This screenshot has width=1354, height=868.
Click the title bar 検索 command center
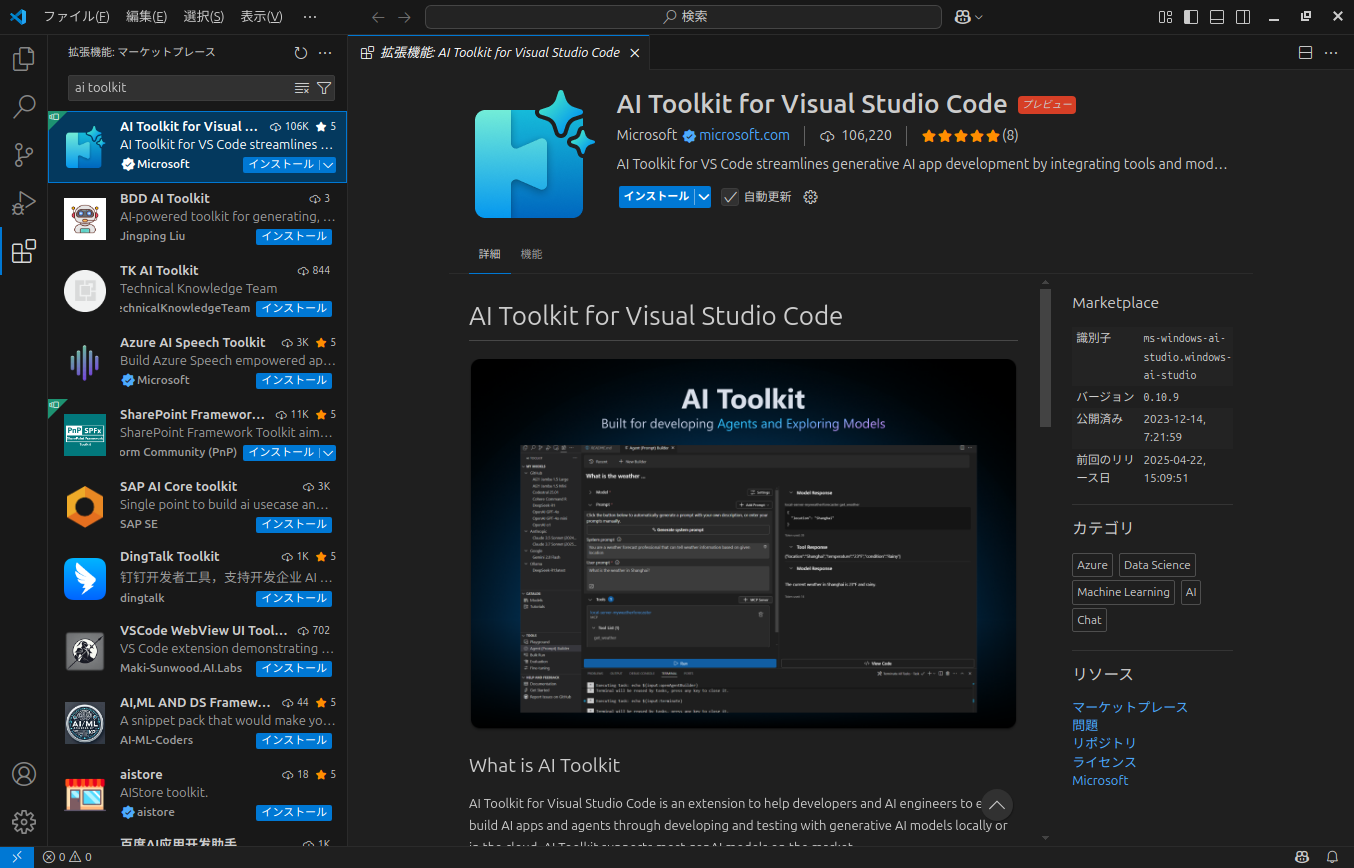point(683,17)
